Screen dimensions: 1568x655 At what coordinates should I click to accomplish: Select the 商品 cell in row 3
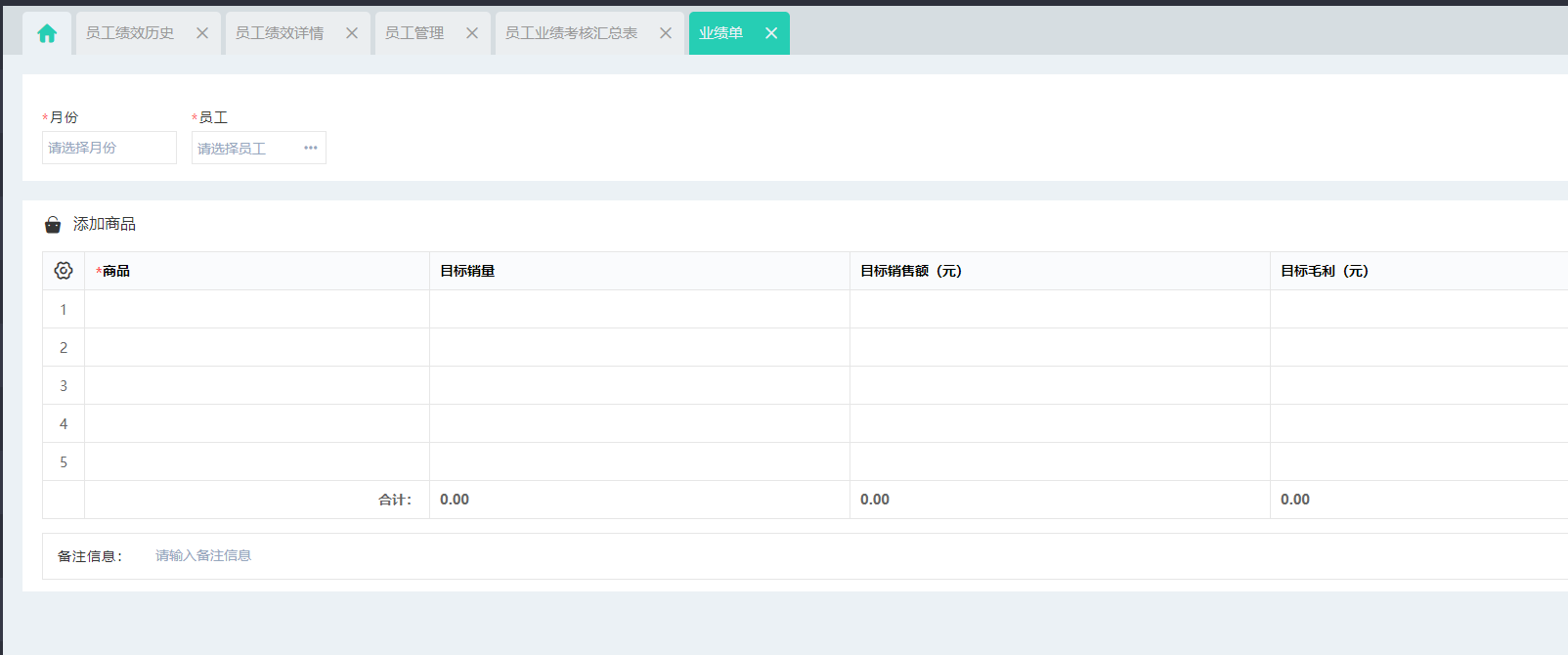point(257,385)
